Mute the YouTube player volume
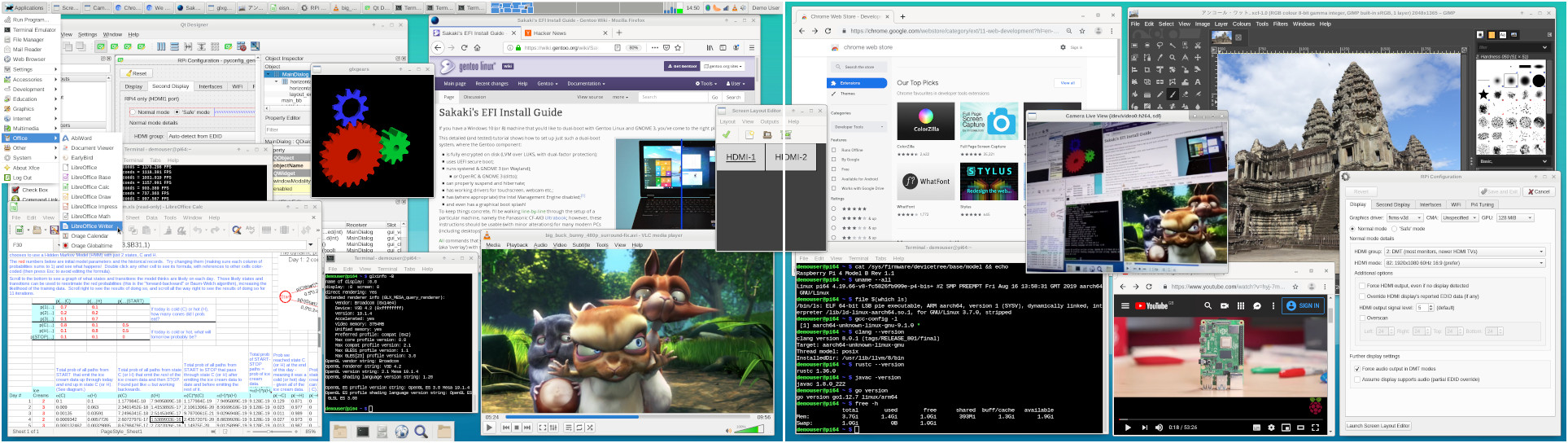Viewport: 1568px width, 443px height. (1160, 428)
